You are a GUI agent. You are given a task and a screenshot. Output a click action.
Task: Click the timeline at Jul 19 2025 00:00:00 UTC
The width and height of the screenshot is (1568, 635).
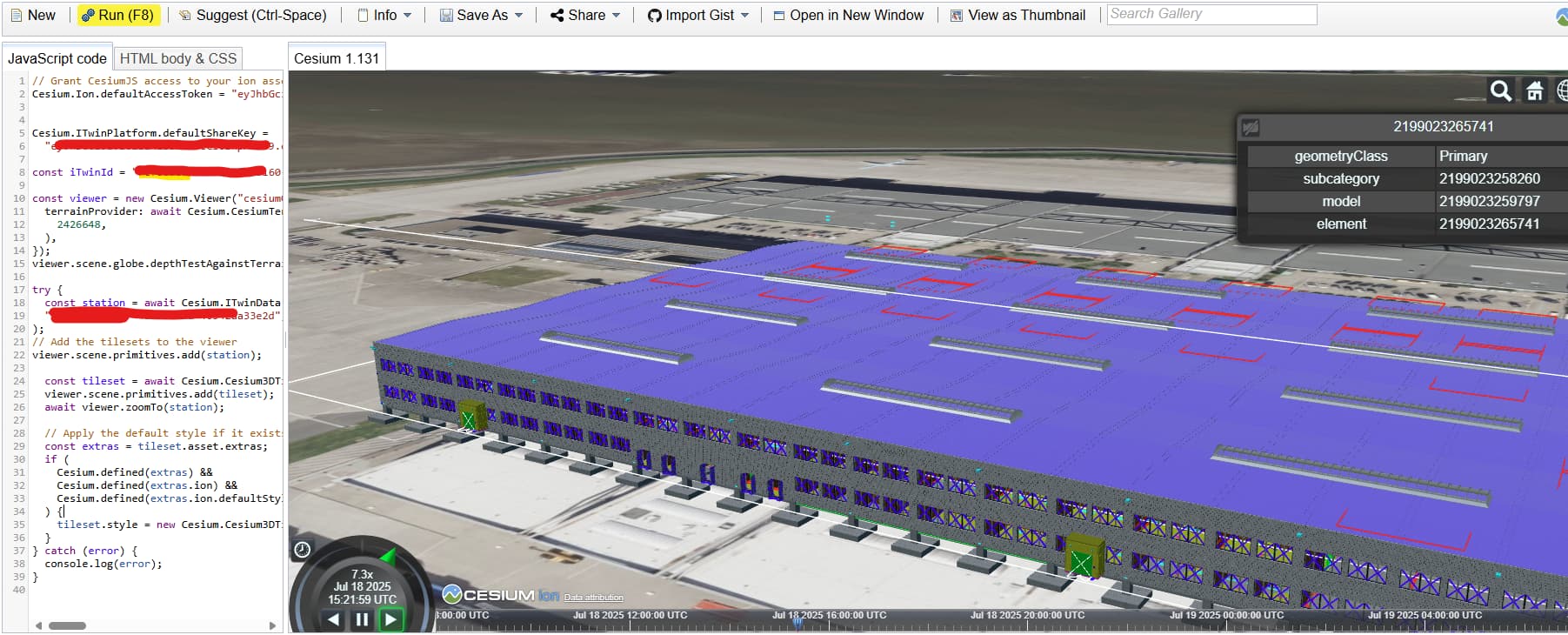(1226, 615)
